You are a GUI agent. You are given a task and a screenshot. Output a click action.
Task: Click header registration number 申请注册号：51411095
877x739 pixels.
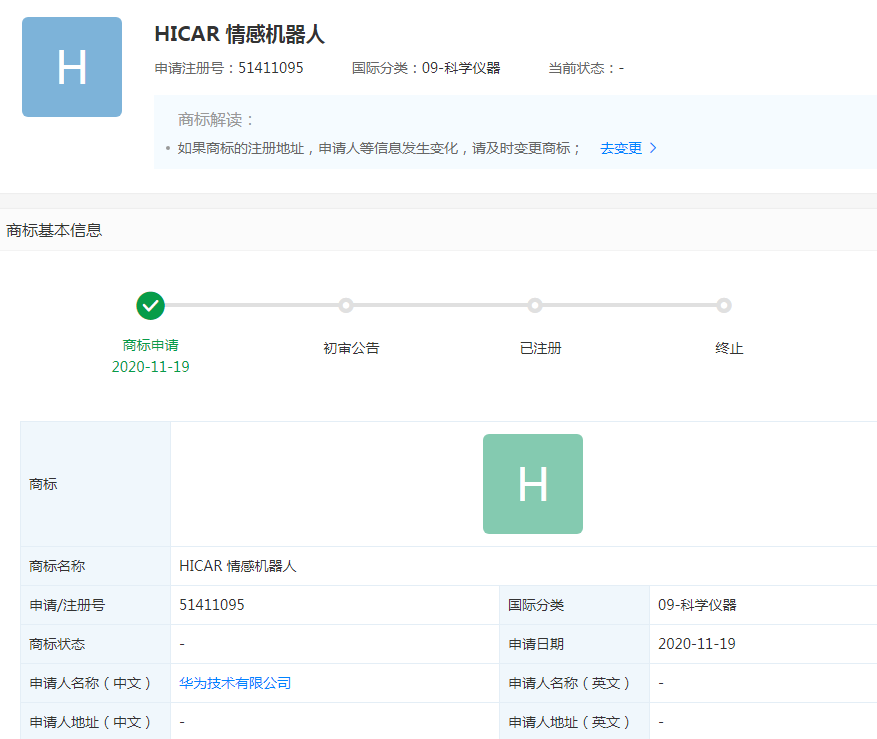pos(229,68)
